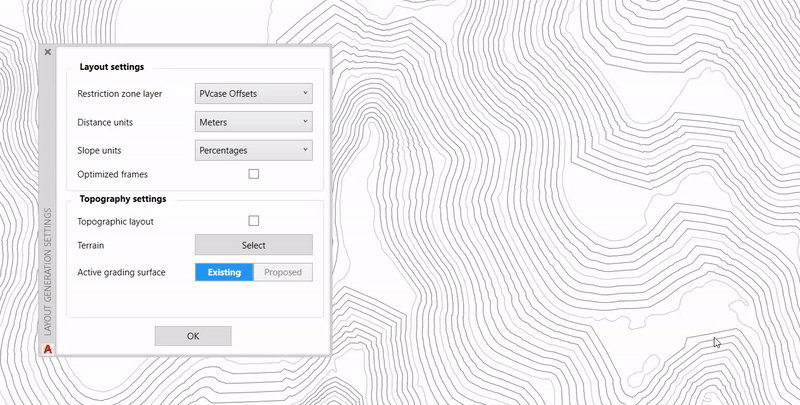Viewport: 800px width, 405px height.
Task: Click the Topography settings heading
Action: 123,199
